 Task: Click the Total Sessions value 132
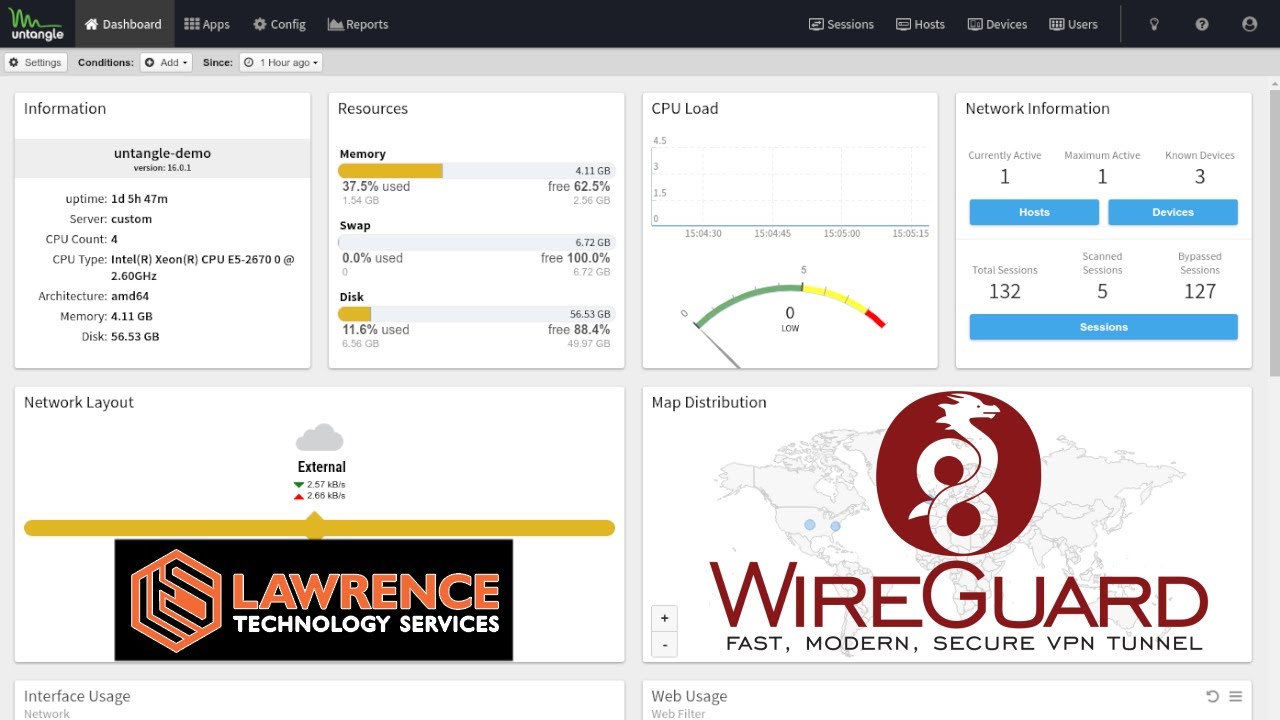pyautogui.click(x=1005, y=291)
